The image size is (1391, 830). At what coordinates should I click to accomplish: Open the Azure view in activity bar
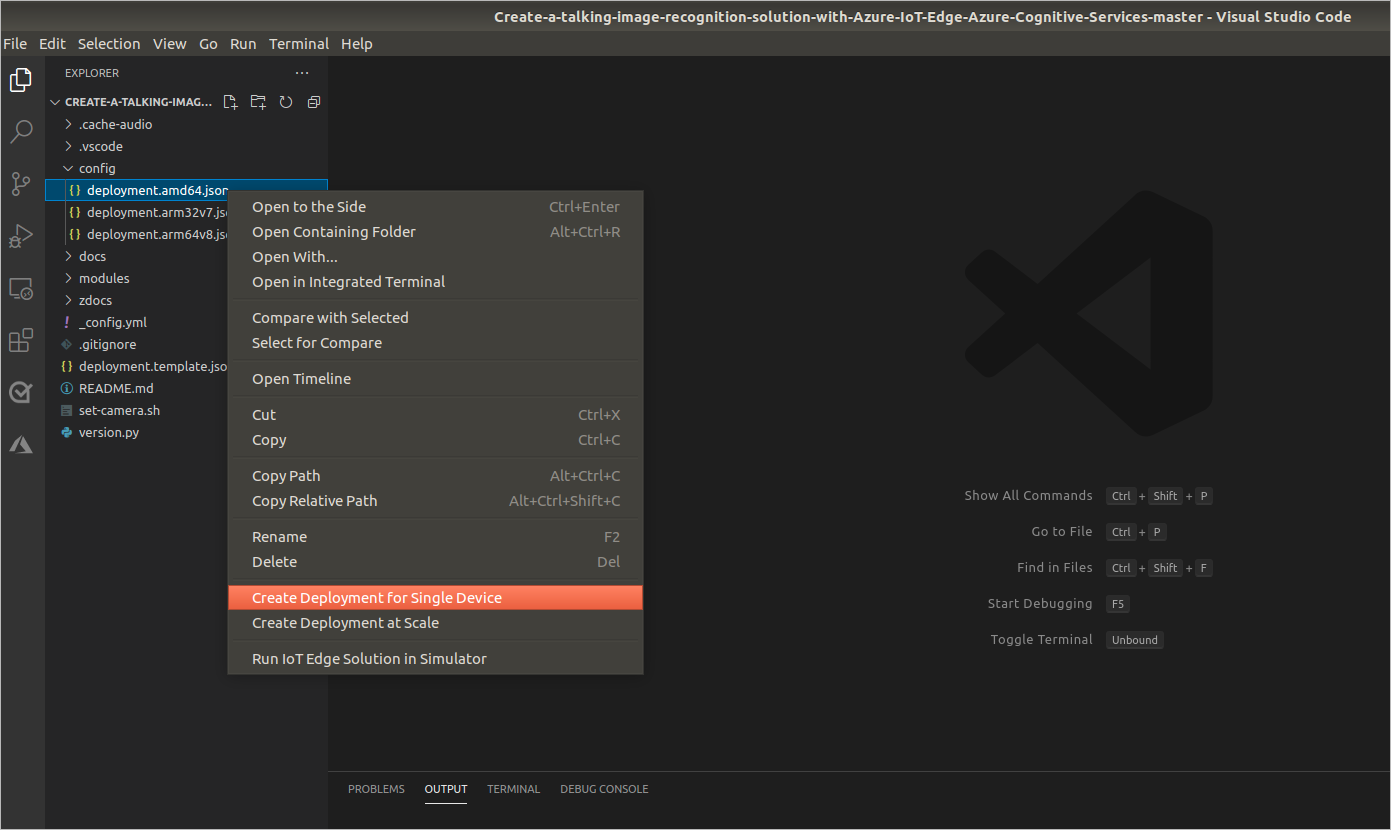pos(21,445)
